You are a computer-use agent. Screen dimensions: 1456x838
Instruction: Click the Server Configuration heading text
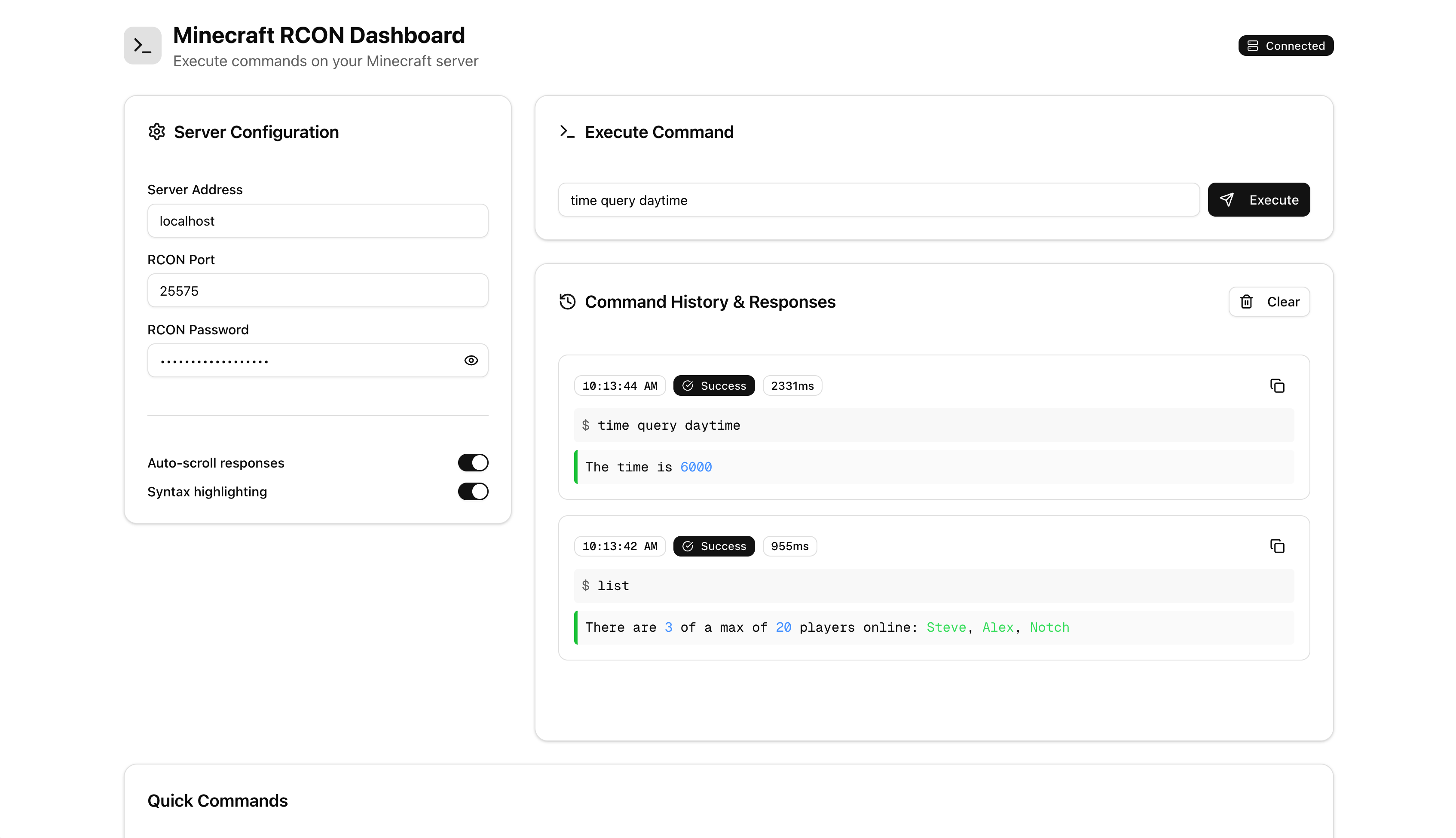(256, 132)
